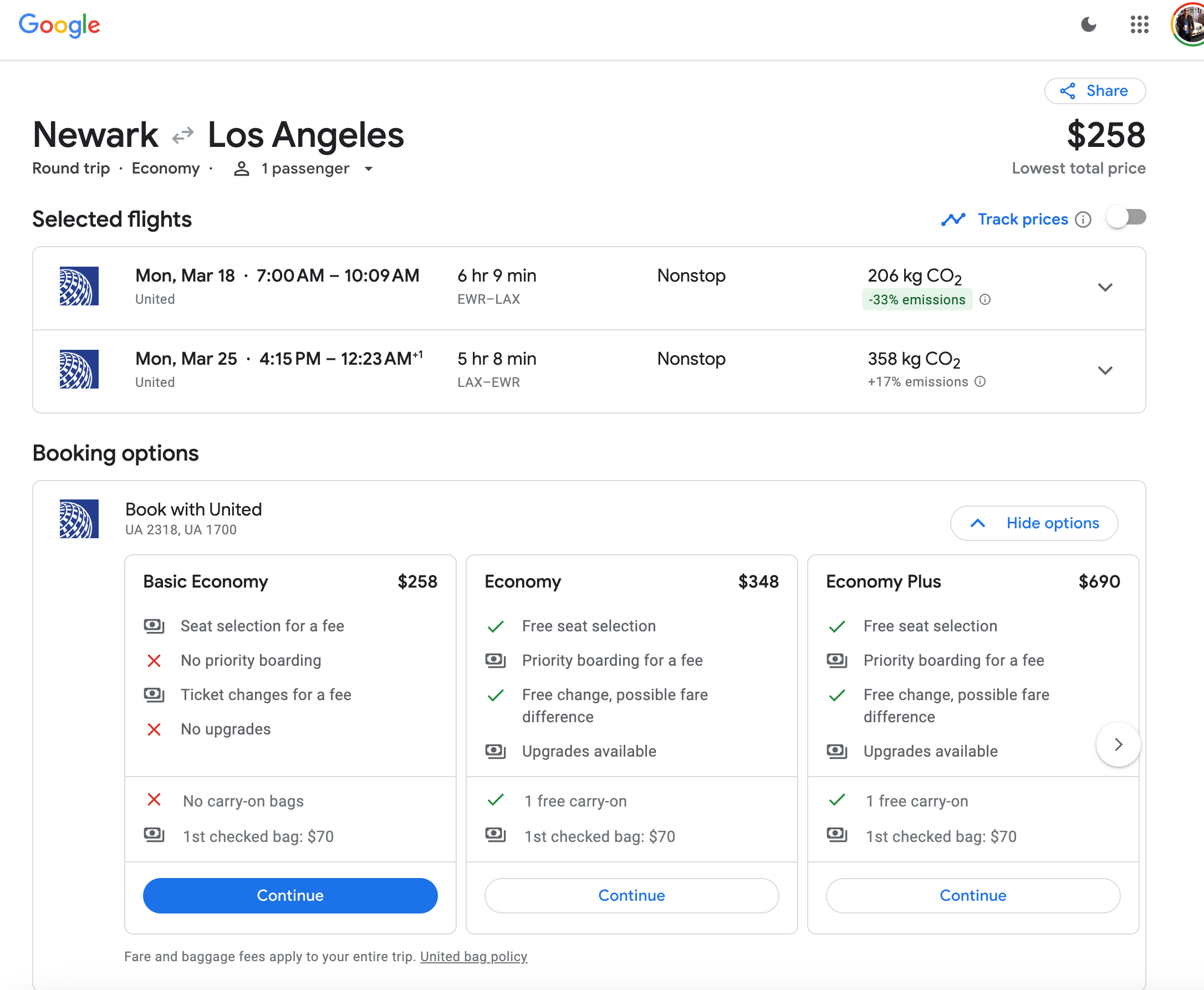Show next fare options arrow
This screenshot has width=1204, height=990.
pyautogui.click(x=1118, y=745)
